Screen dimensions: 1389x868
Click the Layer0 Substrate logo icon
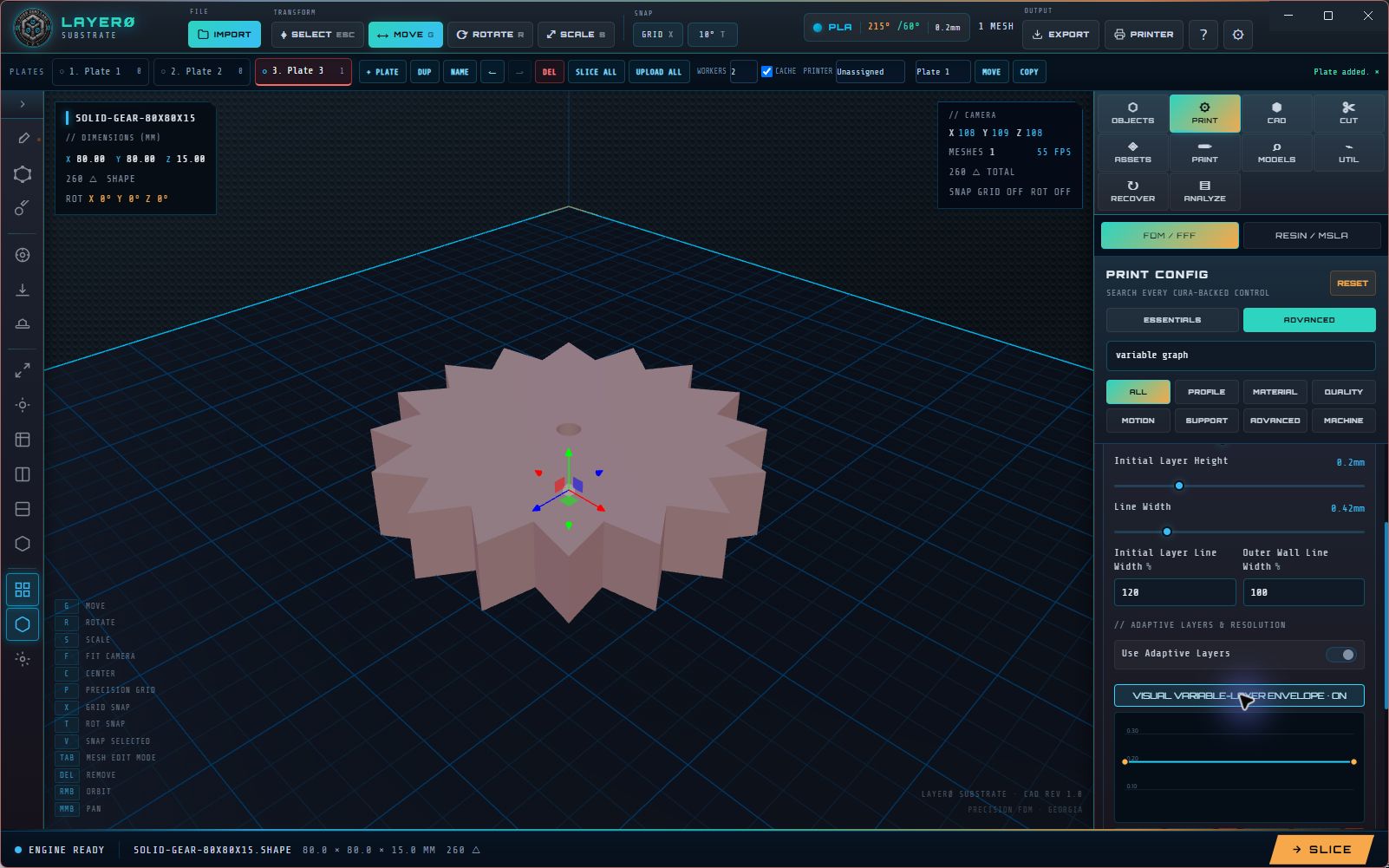(x=32, y=28)
